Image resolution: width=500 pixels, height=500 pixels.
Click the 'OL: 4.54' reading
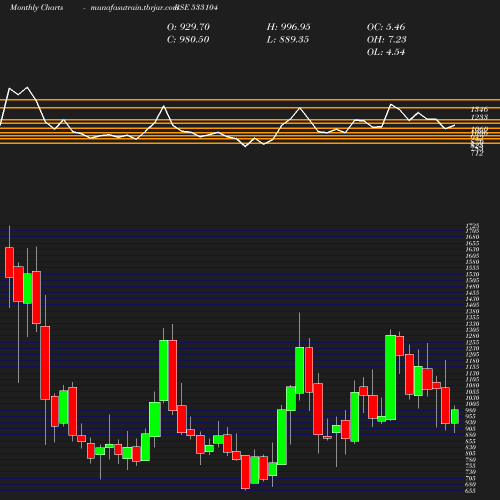386,52
